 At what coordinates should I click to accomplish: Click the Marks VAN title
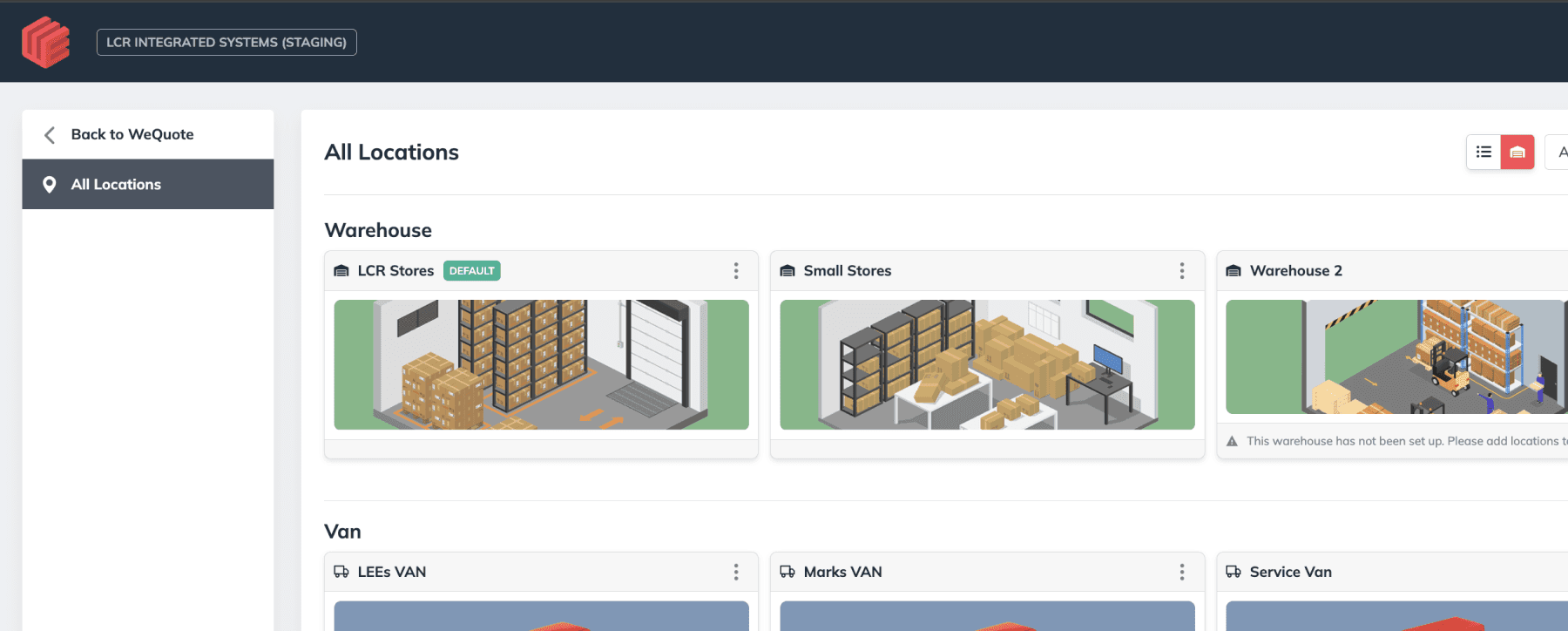843,572
